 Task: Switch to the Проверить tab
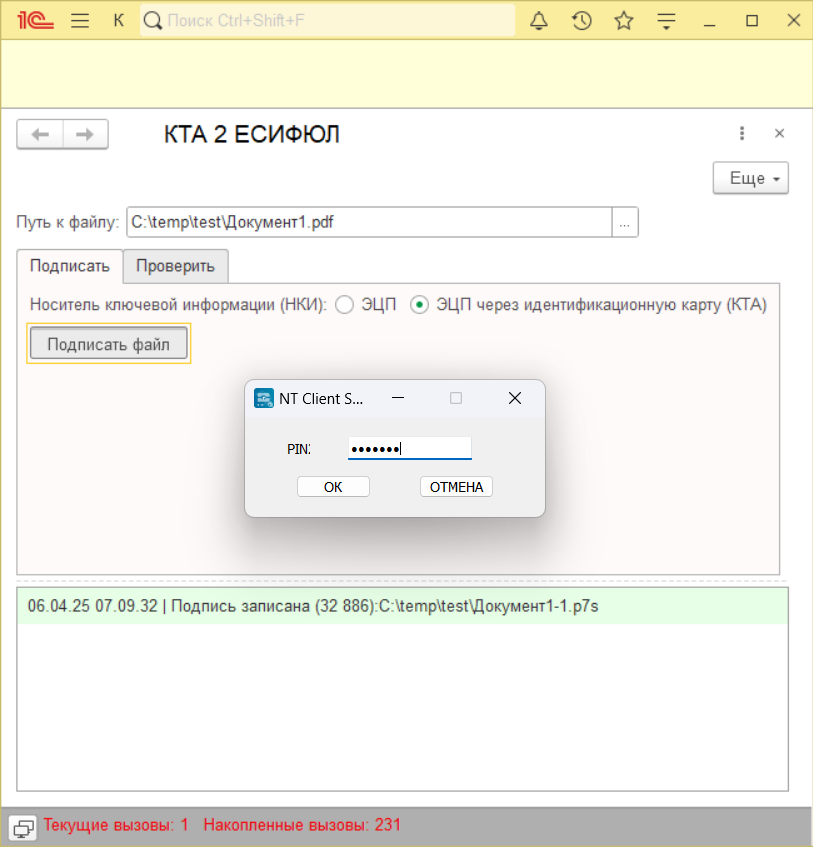[x=176, y=266]
